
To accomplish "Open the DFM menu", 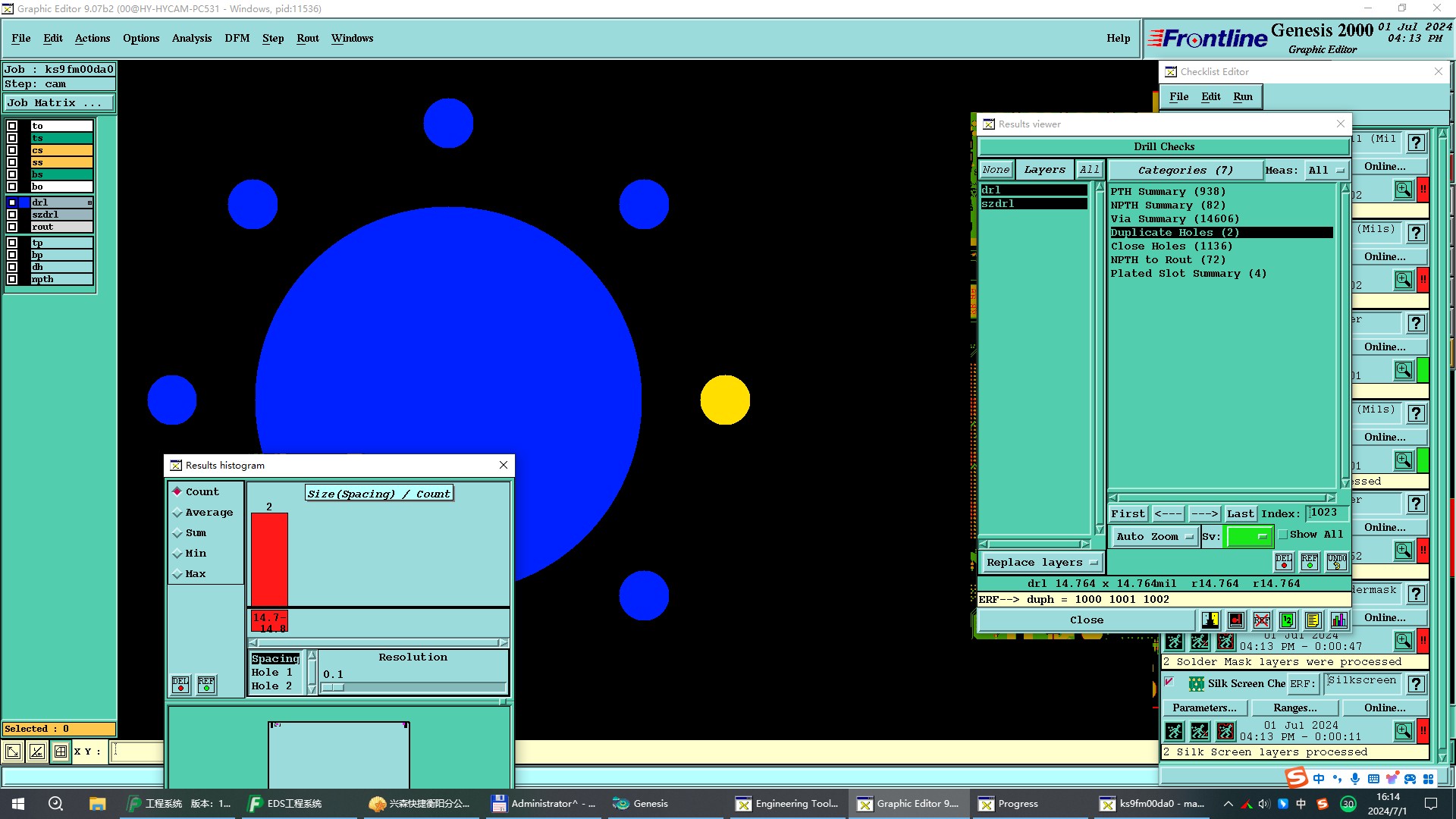I will pyautogui.click(x=237, y=38).
